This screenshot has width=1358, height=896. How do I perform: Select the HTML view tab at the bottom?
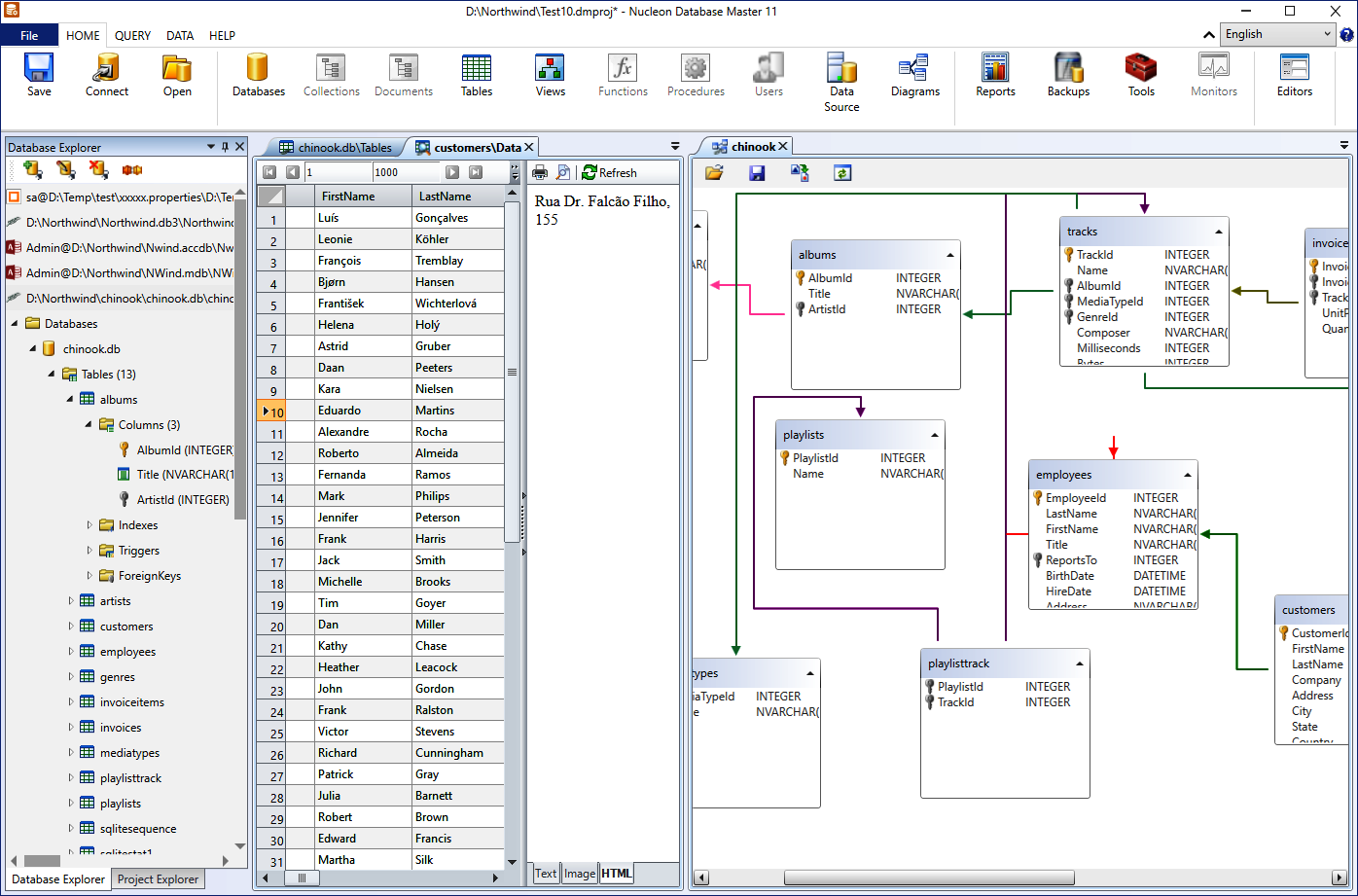(x=616, y=873)
